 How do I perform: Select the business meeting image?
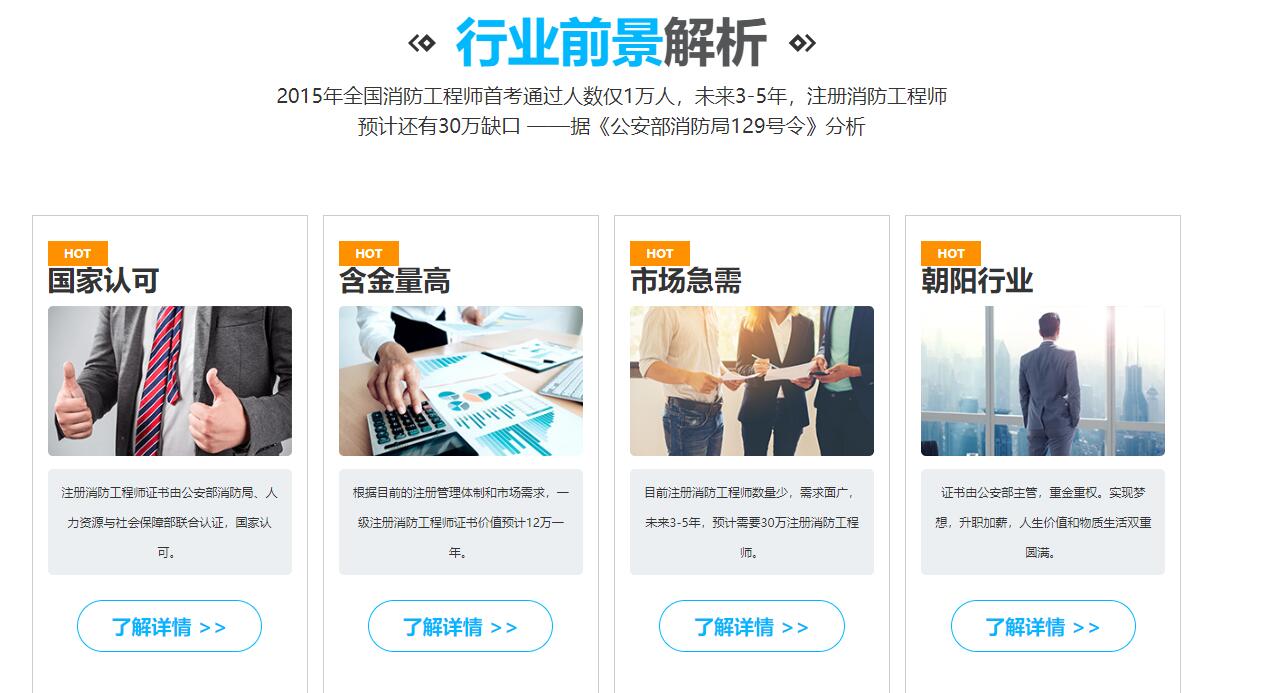(x=752, y=381)
